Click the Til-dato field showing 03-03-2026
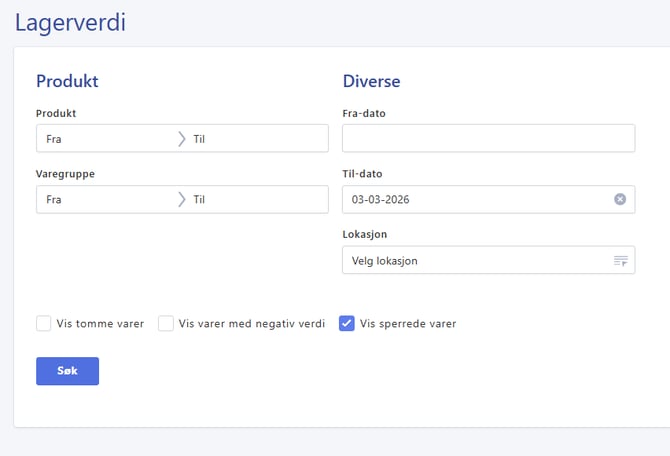 [x=470, y=199]
